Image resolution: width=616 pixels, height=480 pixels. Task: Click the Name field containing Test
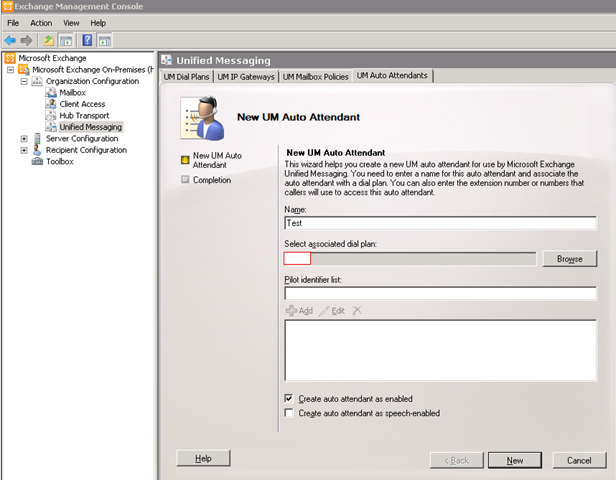pos(440,223)
